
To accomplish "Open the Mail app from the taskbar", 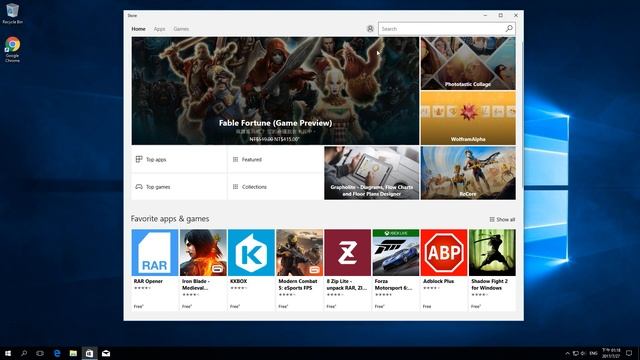I will point(106,353).
